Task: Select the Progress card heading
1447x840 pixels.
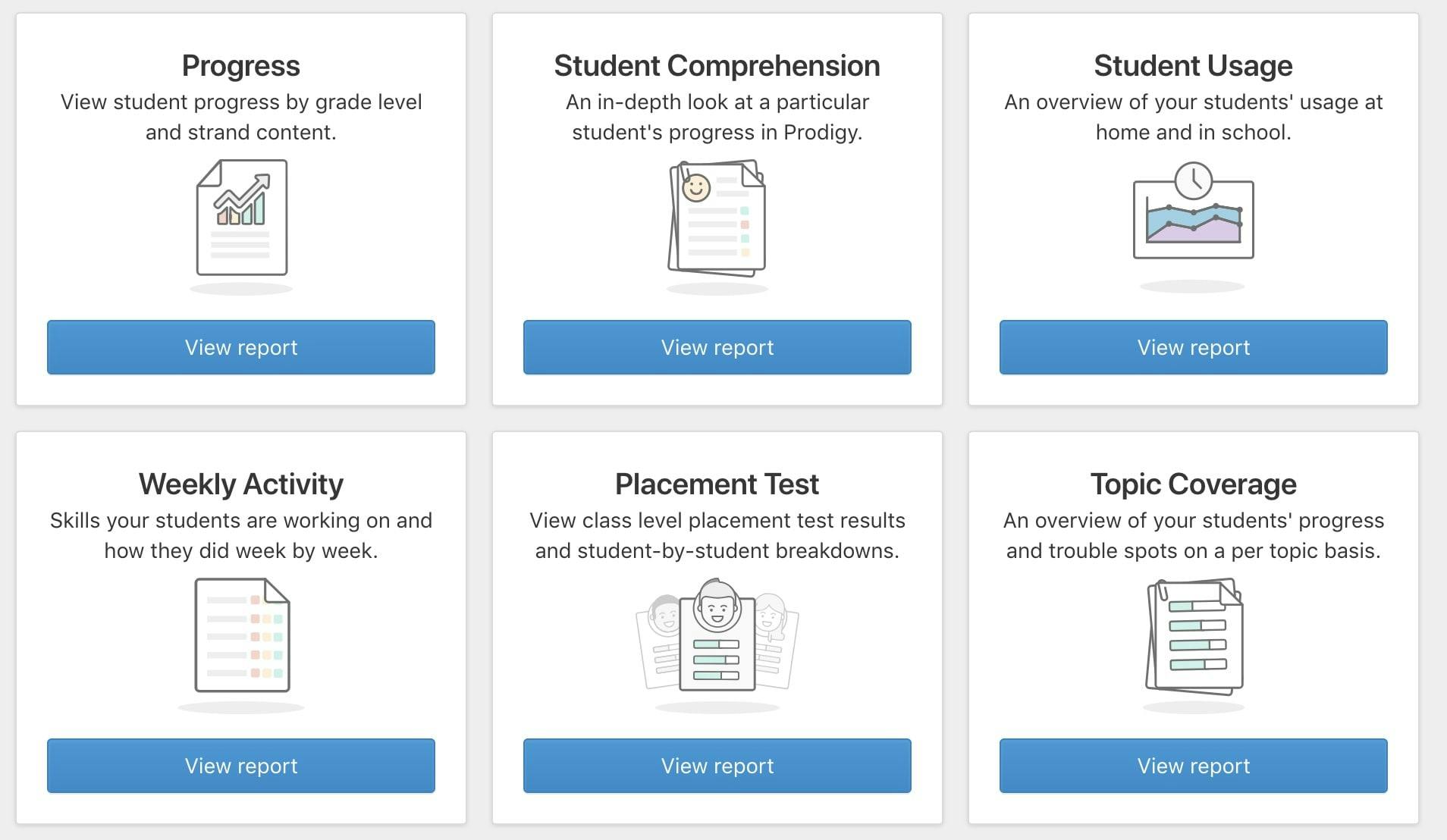Action: pos(241,66)
